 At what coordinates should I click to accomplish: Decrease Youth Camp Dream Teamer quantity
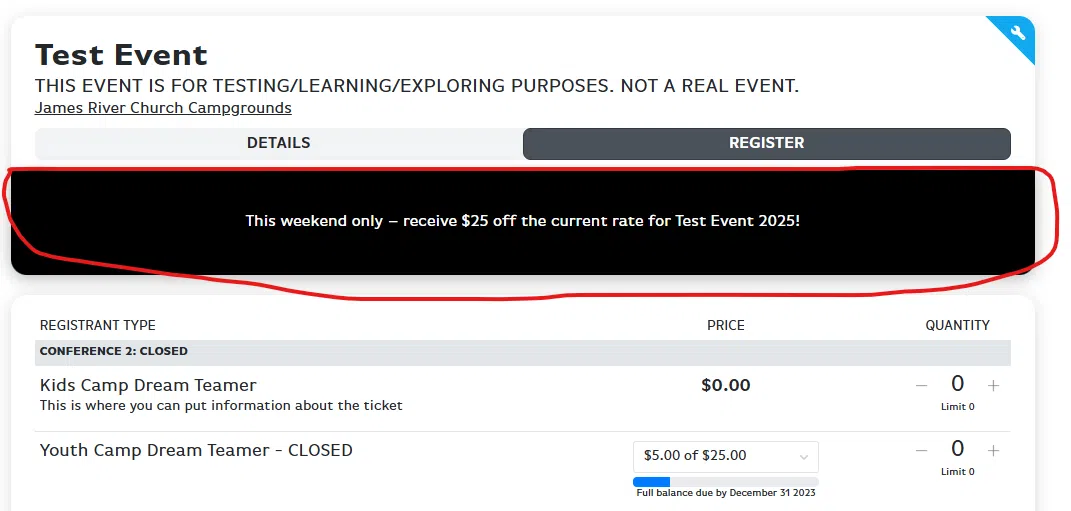tap(921, 451)
